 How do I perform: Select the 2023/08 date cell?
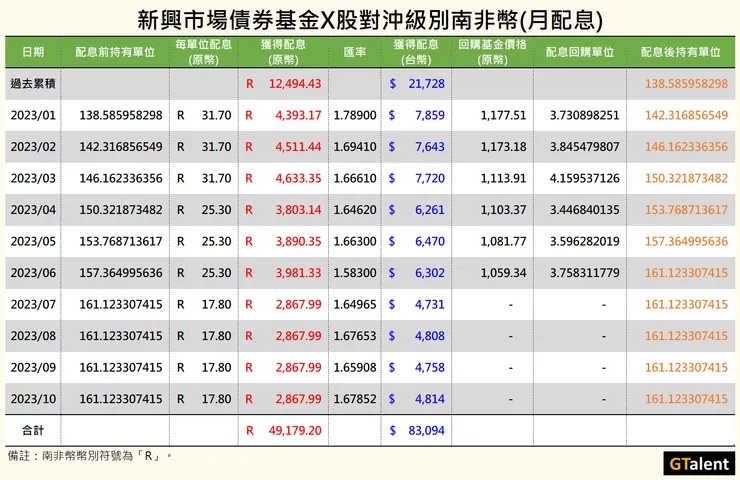(33, 336)
